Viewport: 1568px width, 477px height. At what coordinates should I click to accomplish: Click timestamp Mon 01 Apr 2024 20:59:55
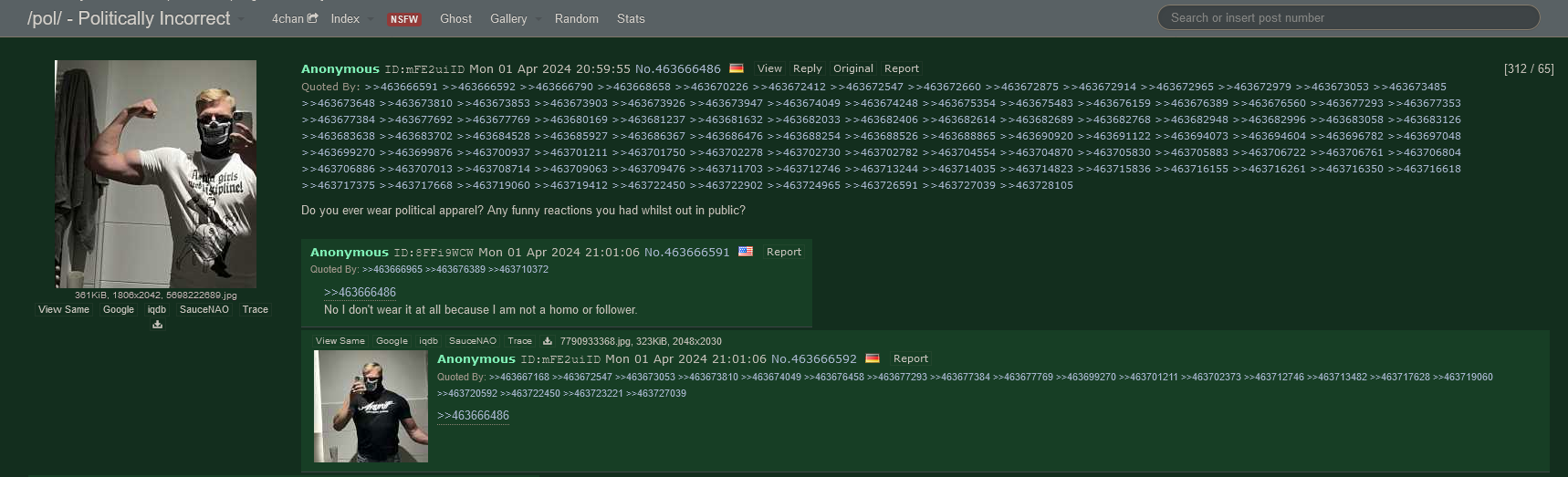pos(549,68)
